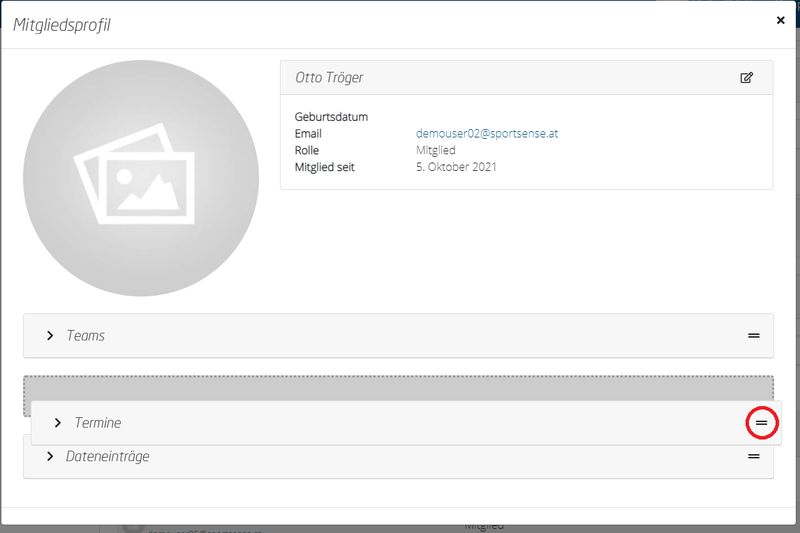
Task: Expand the Dateneinträge section chevron
Action: tap(50, 456)
